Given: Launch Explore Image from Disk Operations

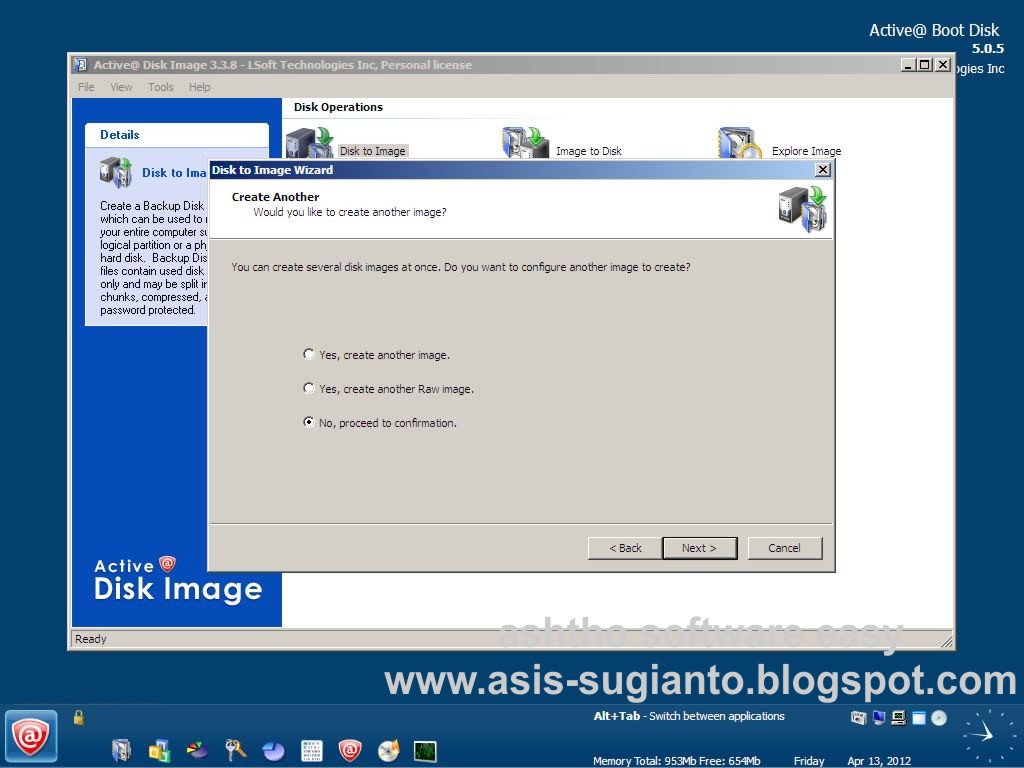Looking at the screenshot, I should (x=738, y=140).
